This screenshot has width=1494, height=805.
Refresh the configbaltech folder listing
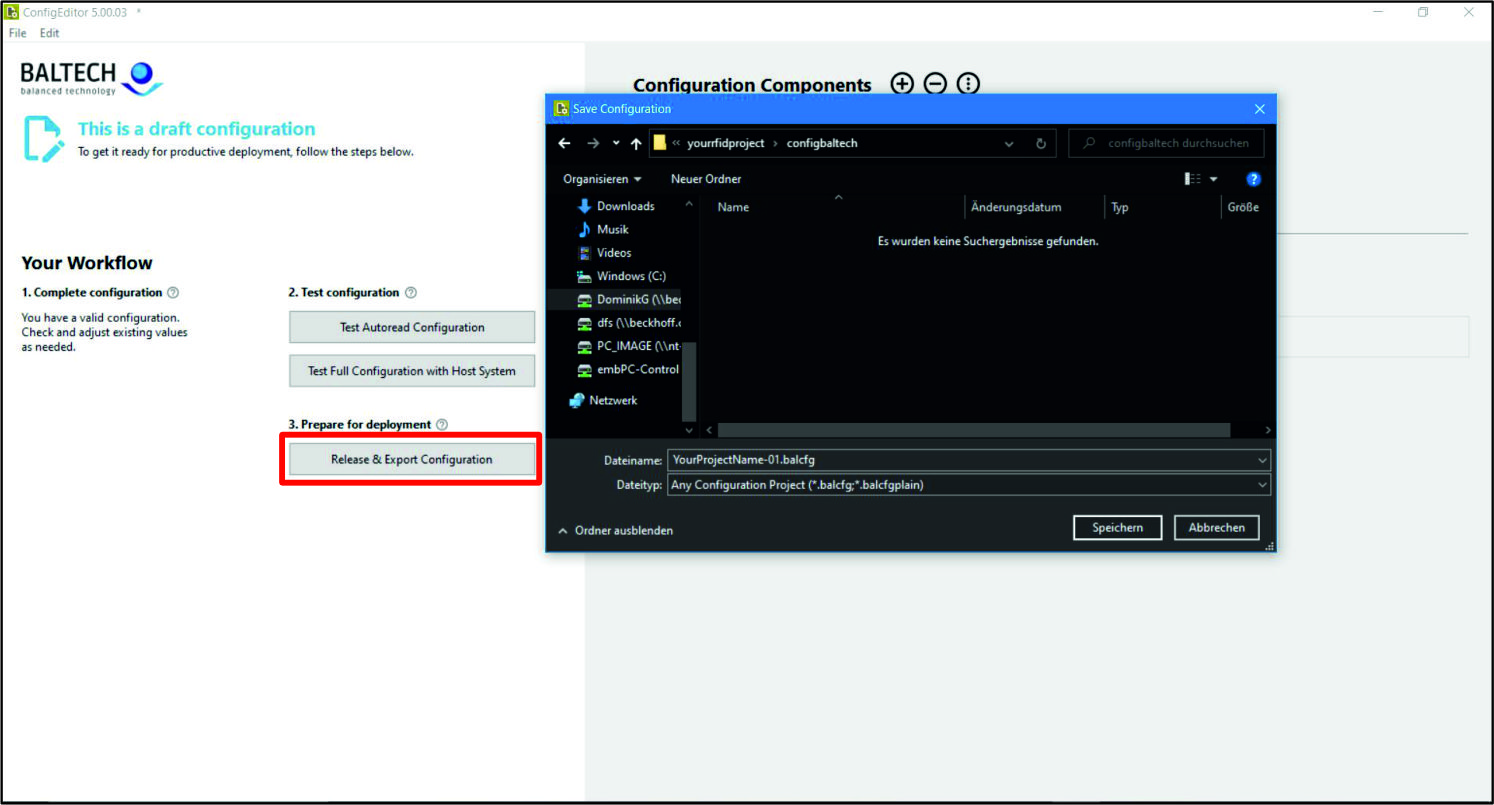click(x=1041, y=143)
